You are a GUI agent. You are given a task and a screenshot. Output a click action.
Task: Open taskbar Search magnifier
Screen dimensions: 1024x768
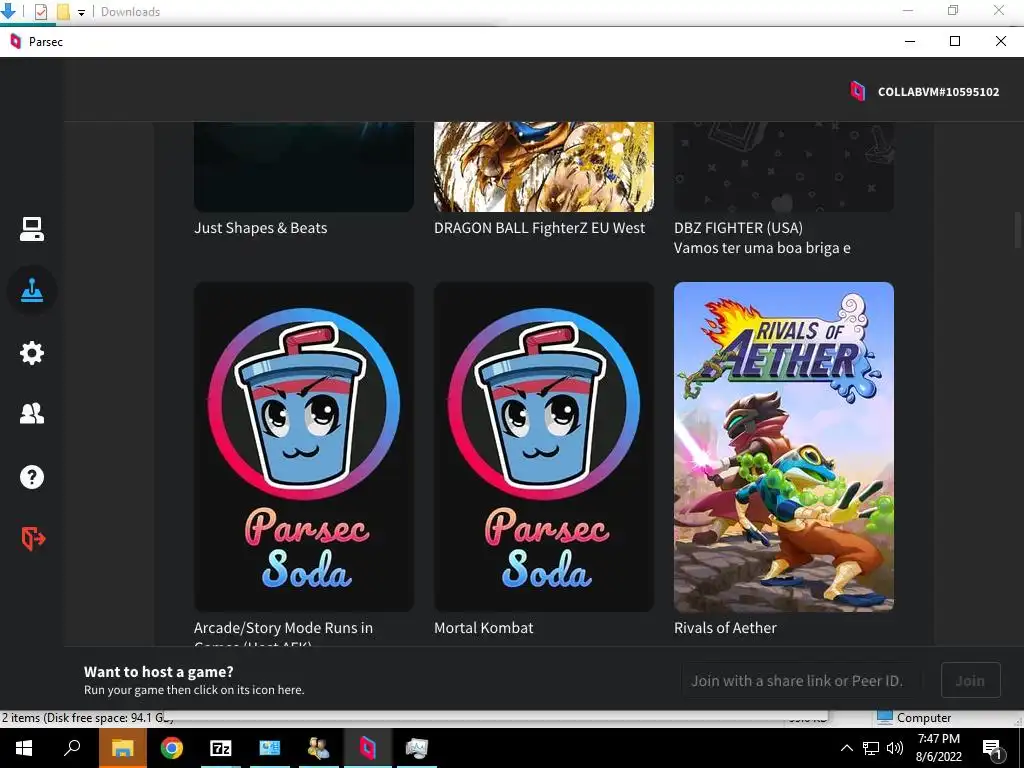[72, 748]
